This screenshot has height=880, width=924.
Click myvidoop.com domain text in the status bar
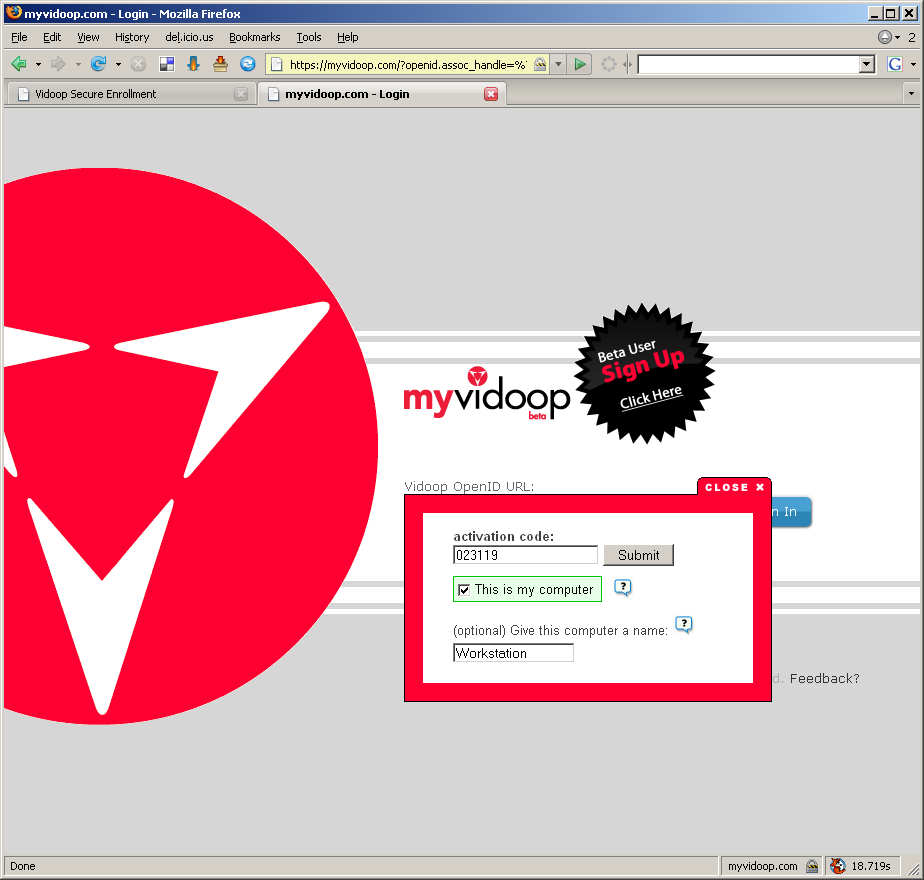coord(763,866)
